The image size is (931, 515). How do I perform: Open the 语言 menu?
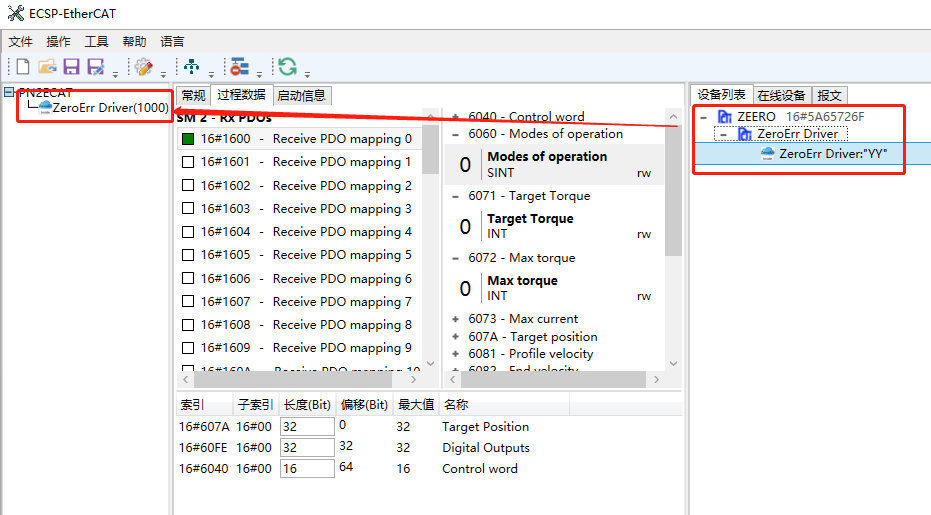coord(172,42)
